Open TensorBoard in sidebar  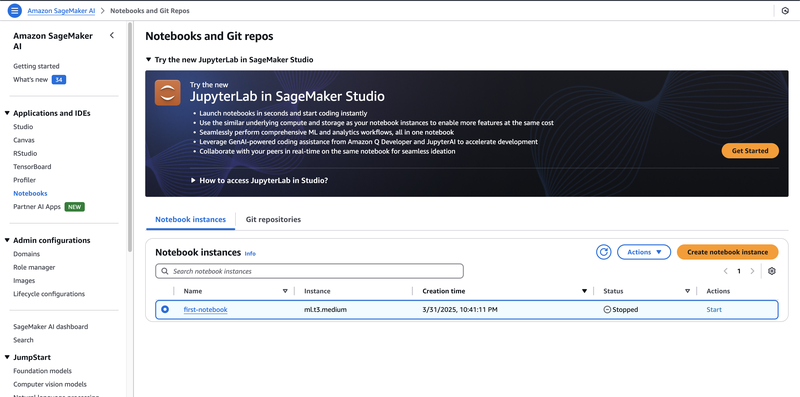pyautogui.click(x=32, y=166)
